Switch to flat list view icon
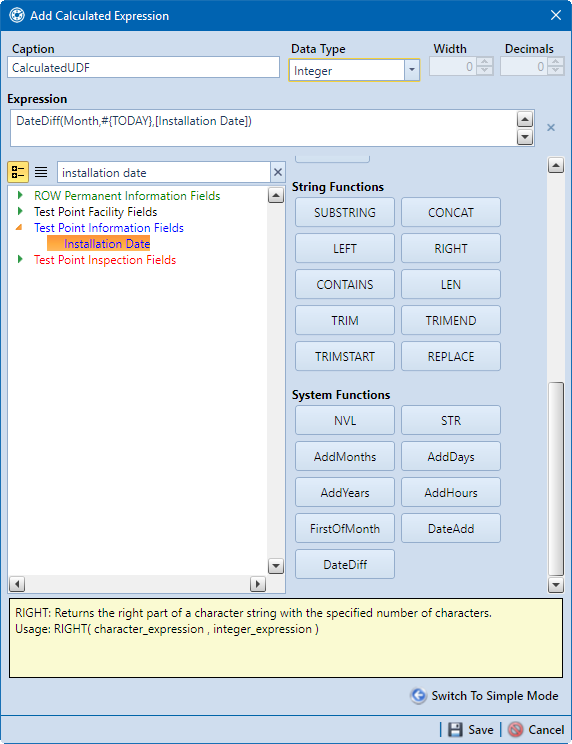This screenshot has width=572, height=744. (41, 172)
